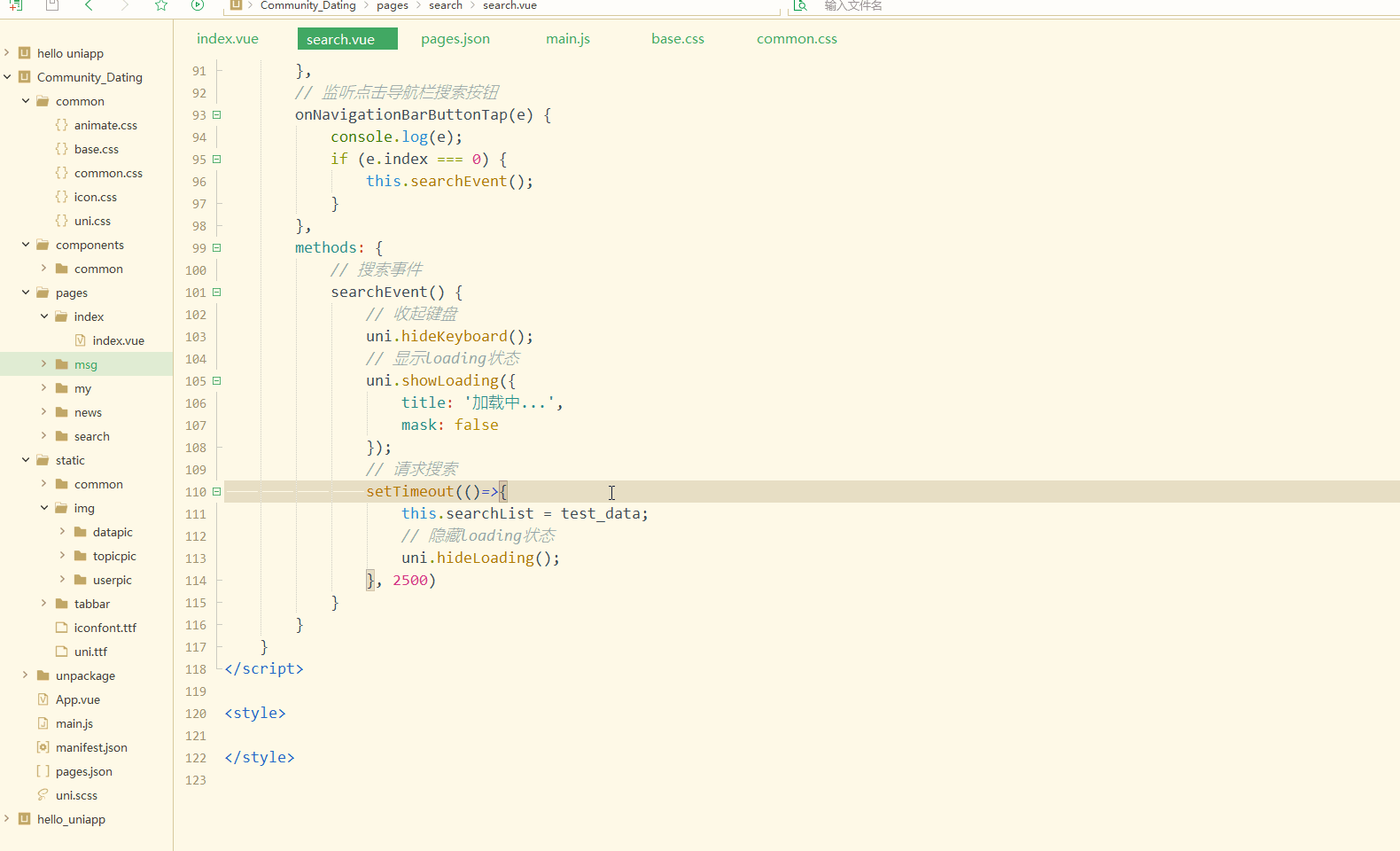Expand the unpackage folder
Screen dimensions: 1400x851
pyautogui.click(x=26, y=675)
